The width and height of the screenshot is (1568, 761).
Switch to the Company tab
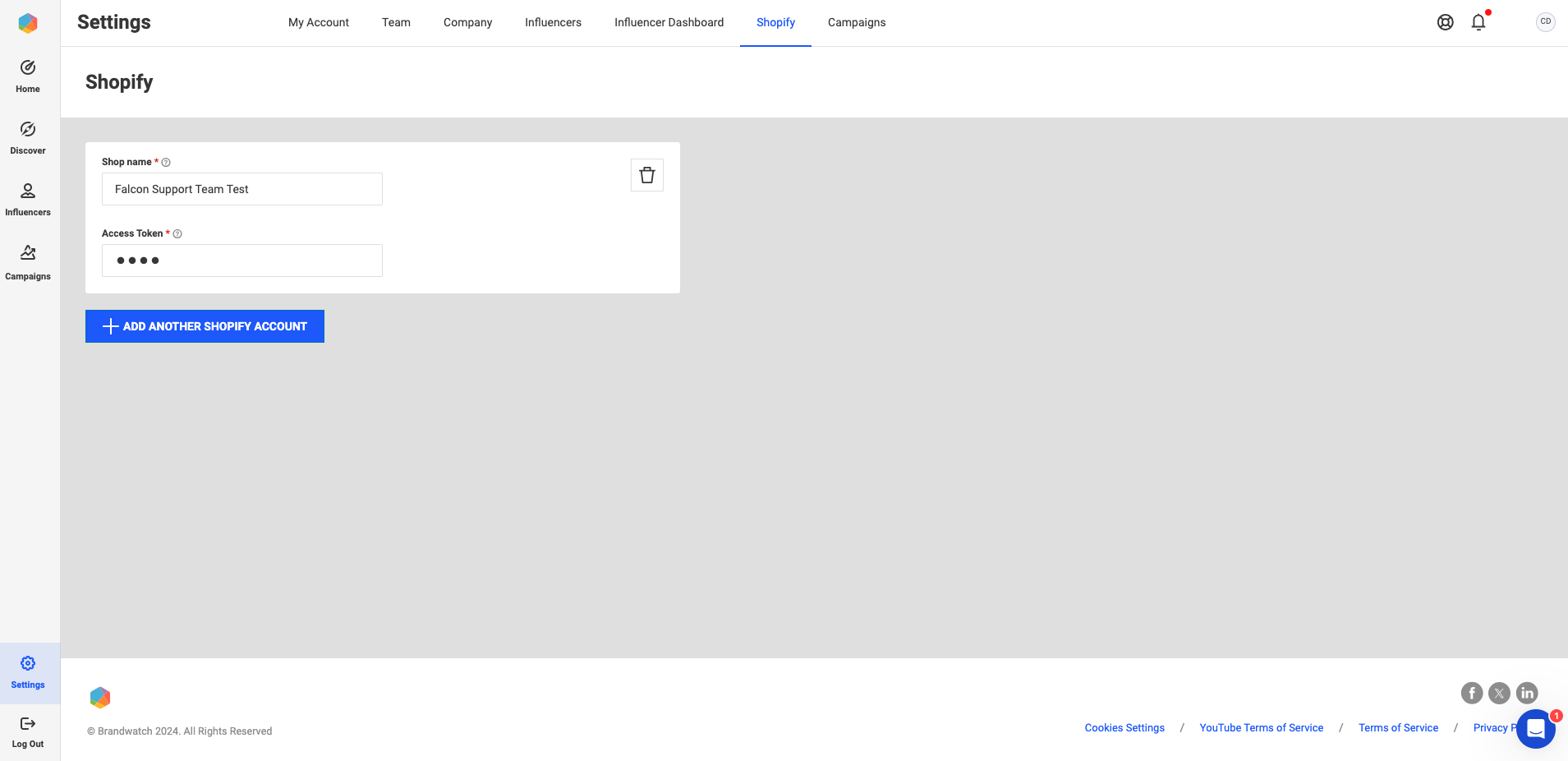coord(468,22)
